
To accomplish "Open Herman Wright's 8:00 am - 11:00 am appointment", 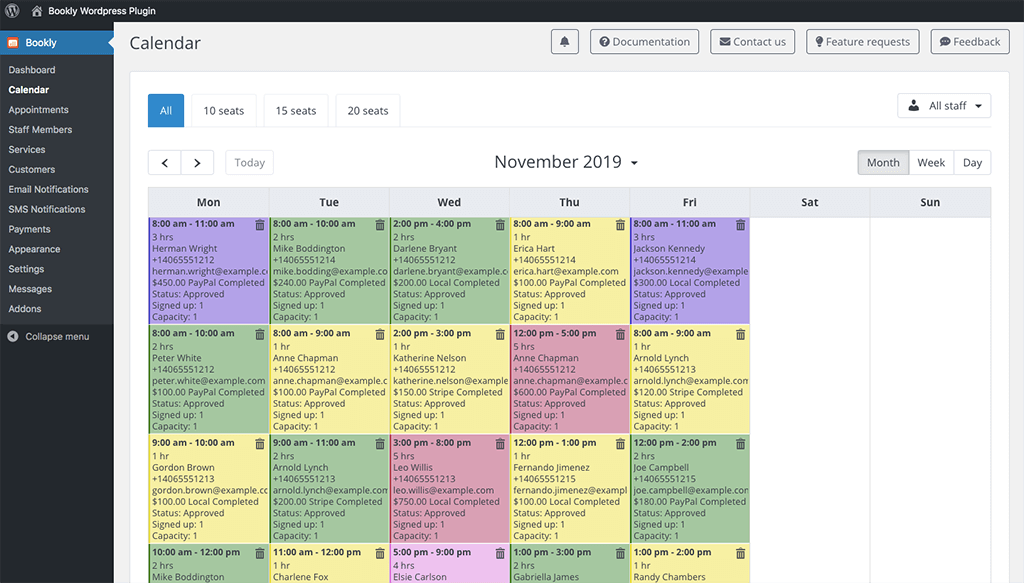I will coord(208,271).
